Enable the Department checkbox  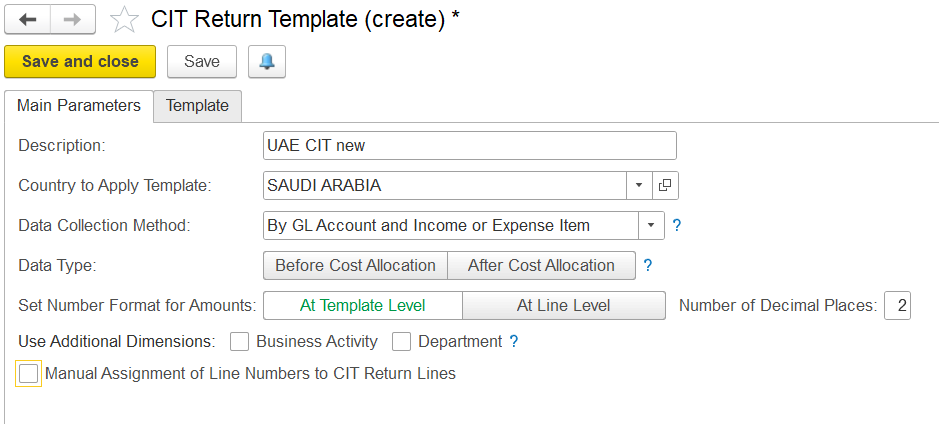click(x=402, y=342)
